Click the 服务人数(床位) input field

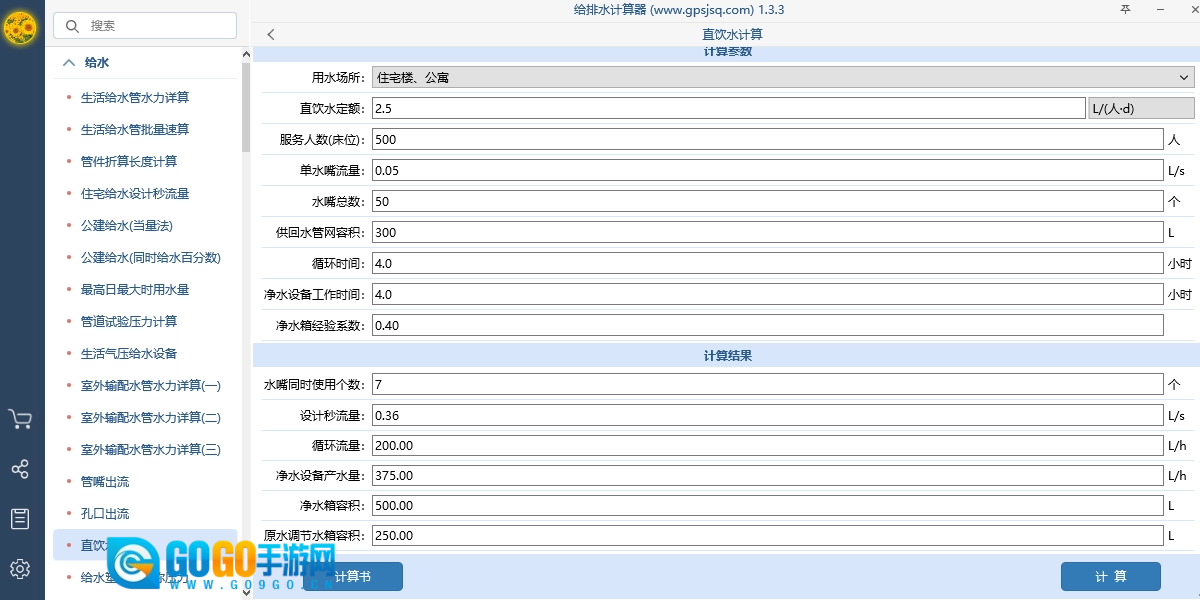[x=767, y=140]
